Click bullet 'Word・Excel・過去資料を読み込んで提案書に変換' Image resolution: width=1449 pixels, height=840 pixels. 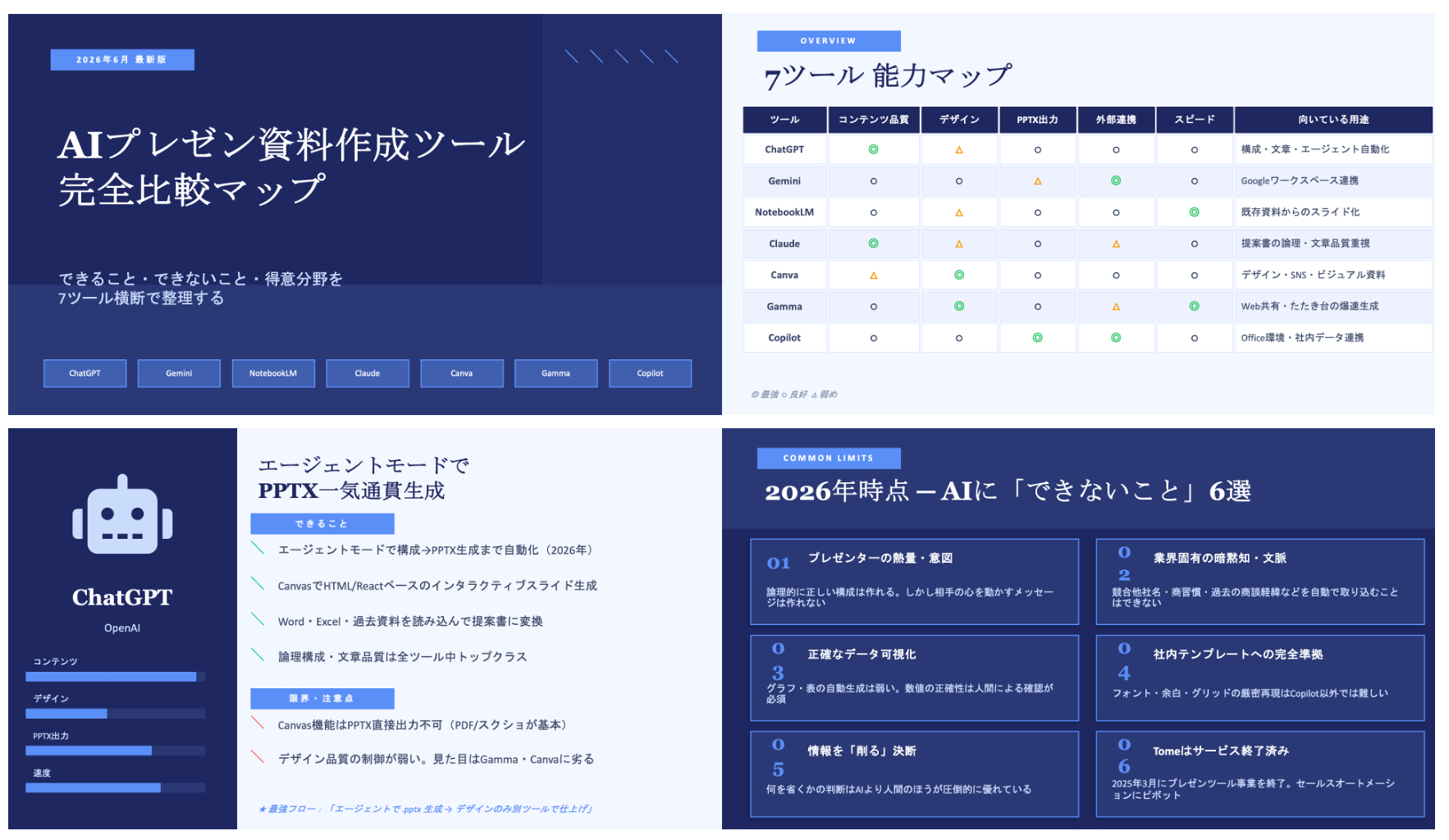[410, 622]
